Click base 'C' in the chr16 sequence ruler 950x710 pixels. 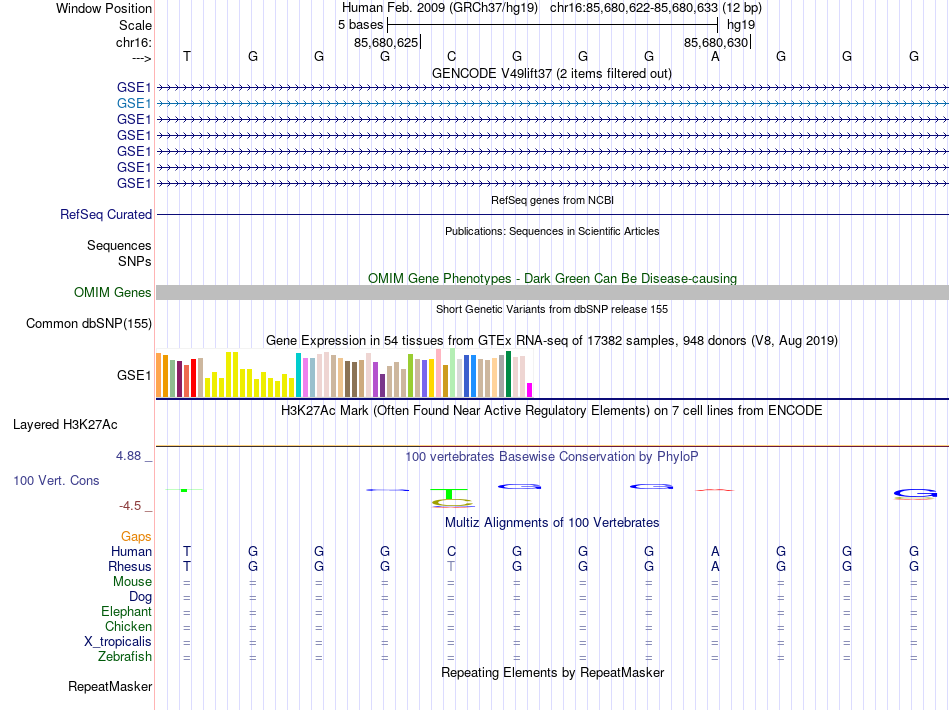(x=451, y=56)
